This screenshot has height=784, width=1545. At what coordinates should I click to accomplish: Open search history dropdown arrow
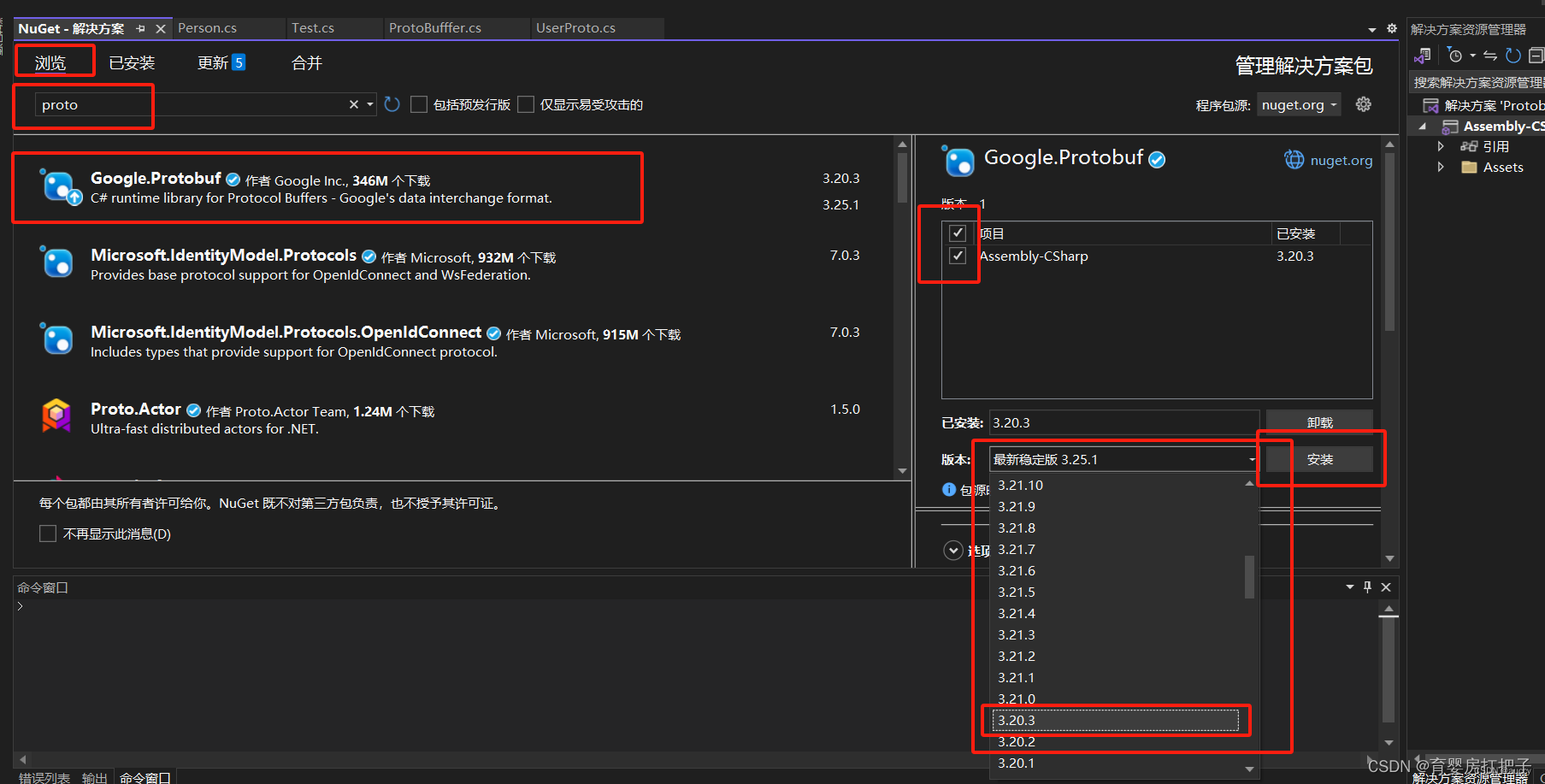pyautogui.click(x=370, y=104)
